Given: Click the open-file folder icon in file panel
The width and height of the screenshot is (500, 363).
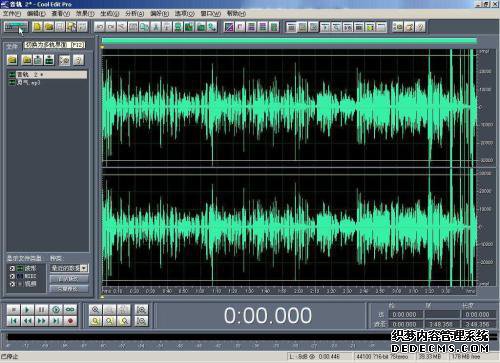Looking at the screenshot, I should tap(12, 60).
